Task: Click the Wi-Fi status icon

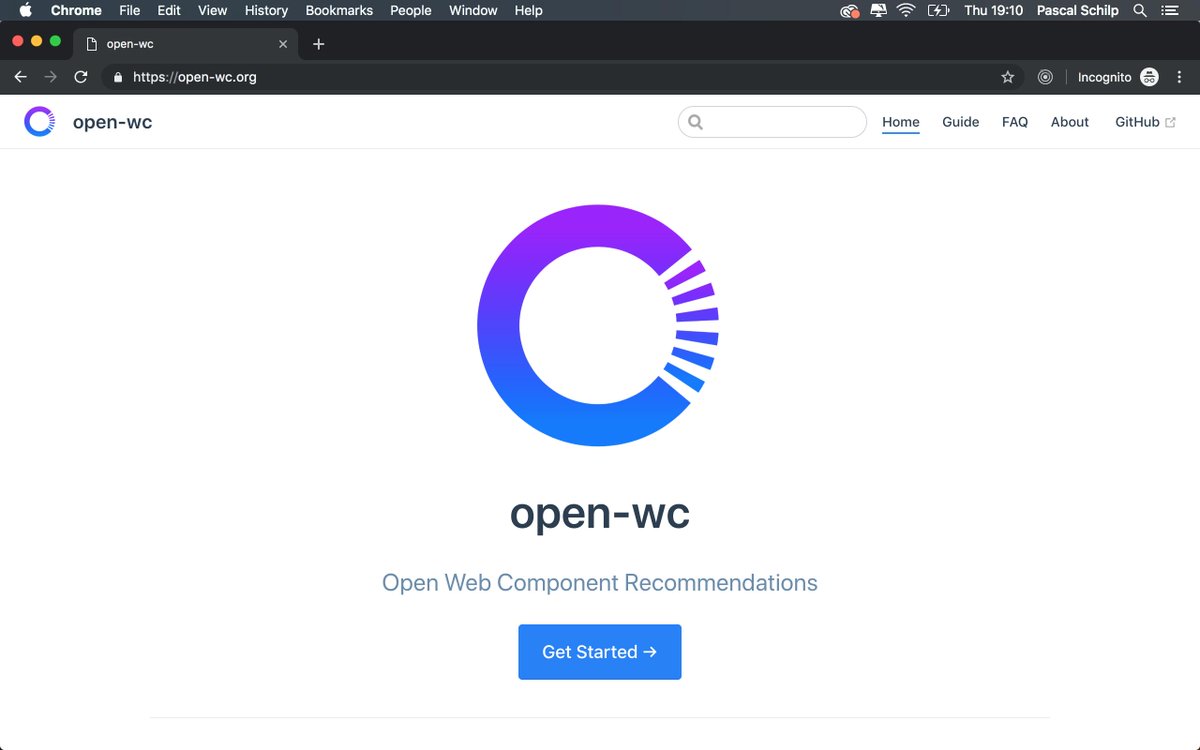Action: point(906,10)
